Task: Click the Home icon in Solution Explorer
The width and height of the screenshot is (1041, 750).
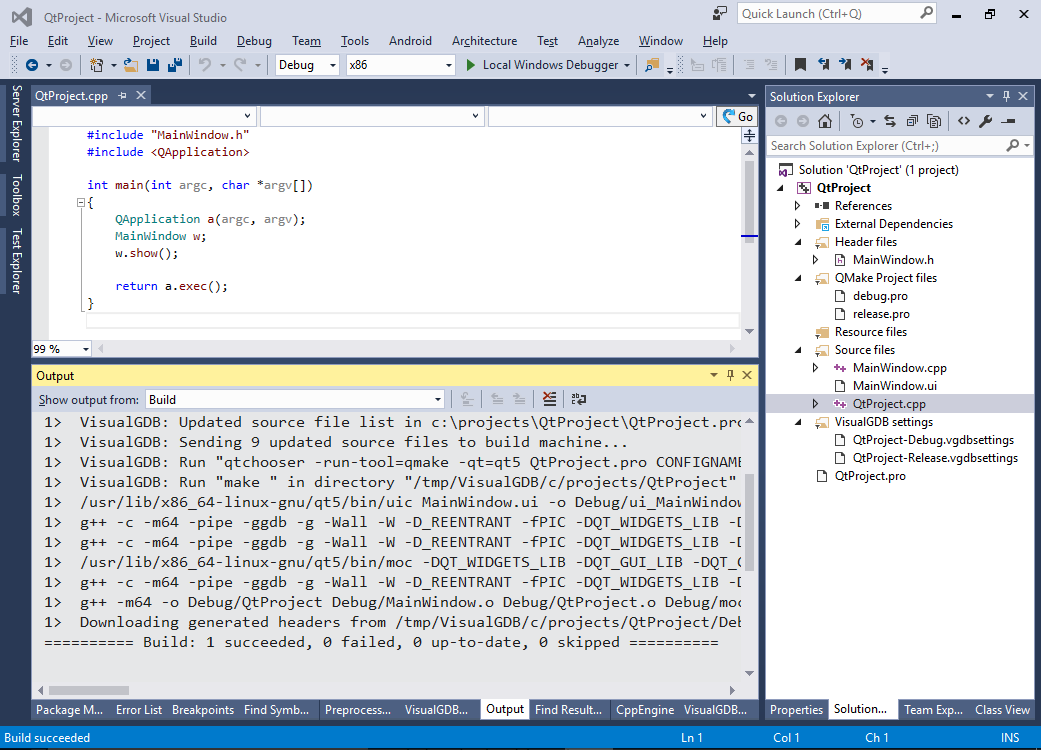Action: tap(825, 121)
